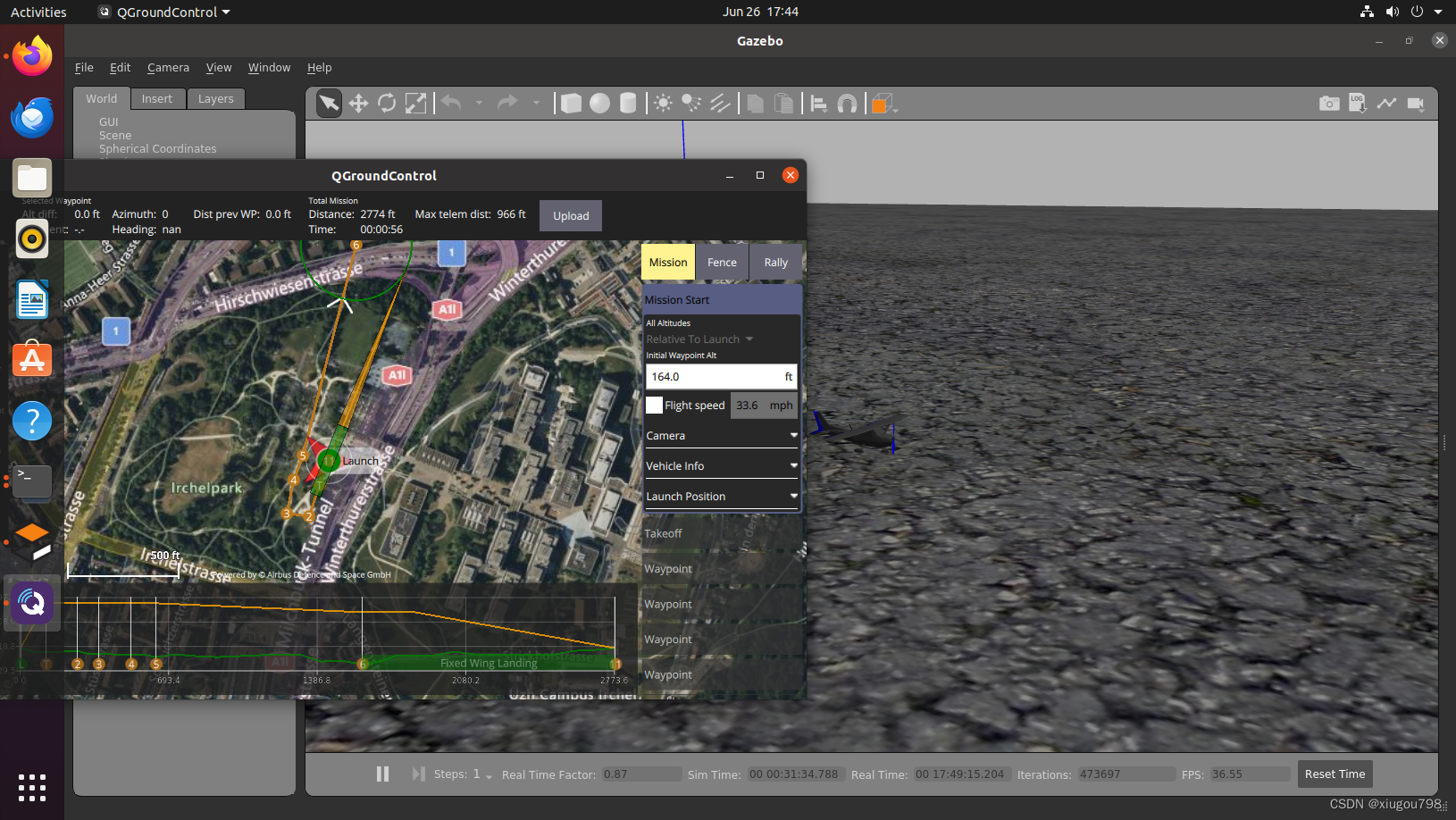
Task: Select Spherical Coordinates in World tree
Action: [x=157, y=149]
